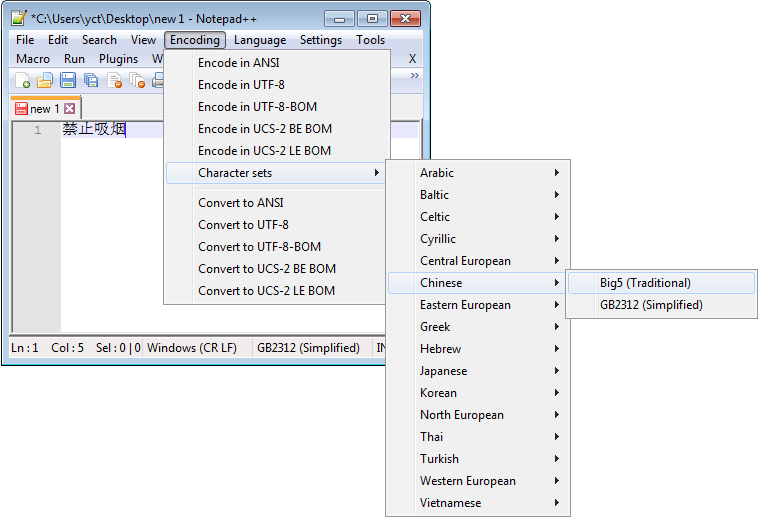Choose Encode in UCS-2 LE BOM

coord(264,151)
